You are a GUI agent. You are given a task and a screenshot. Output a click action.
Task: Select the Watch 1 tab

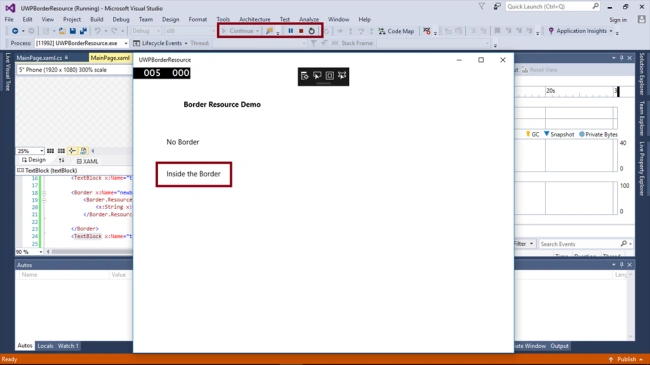[x=68, y=346]
